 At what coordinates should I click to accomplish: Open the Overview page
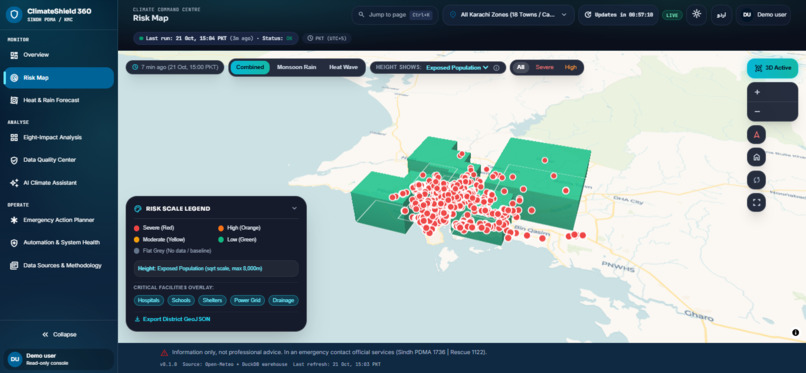click(x=58, y=55)
